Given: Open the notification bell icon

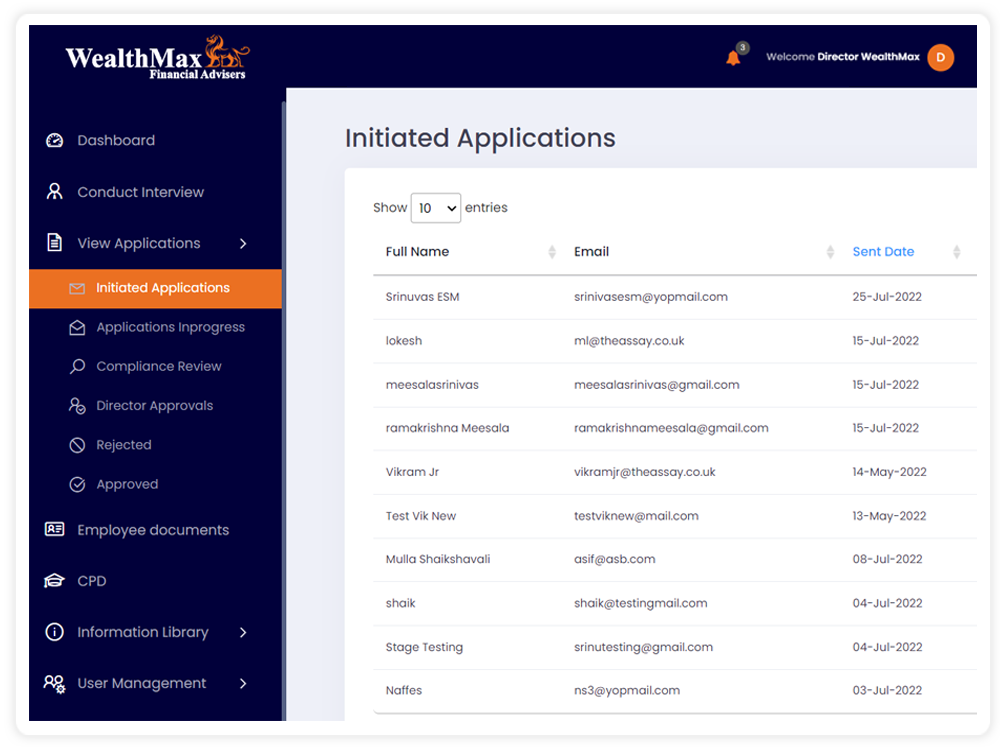Looking at the screenshot, I should (733, 58).
